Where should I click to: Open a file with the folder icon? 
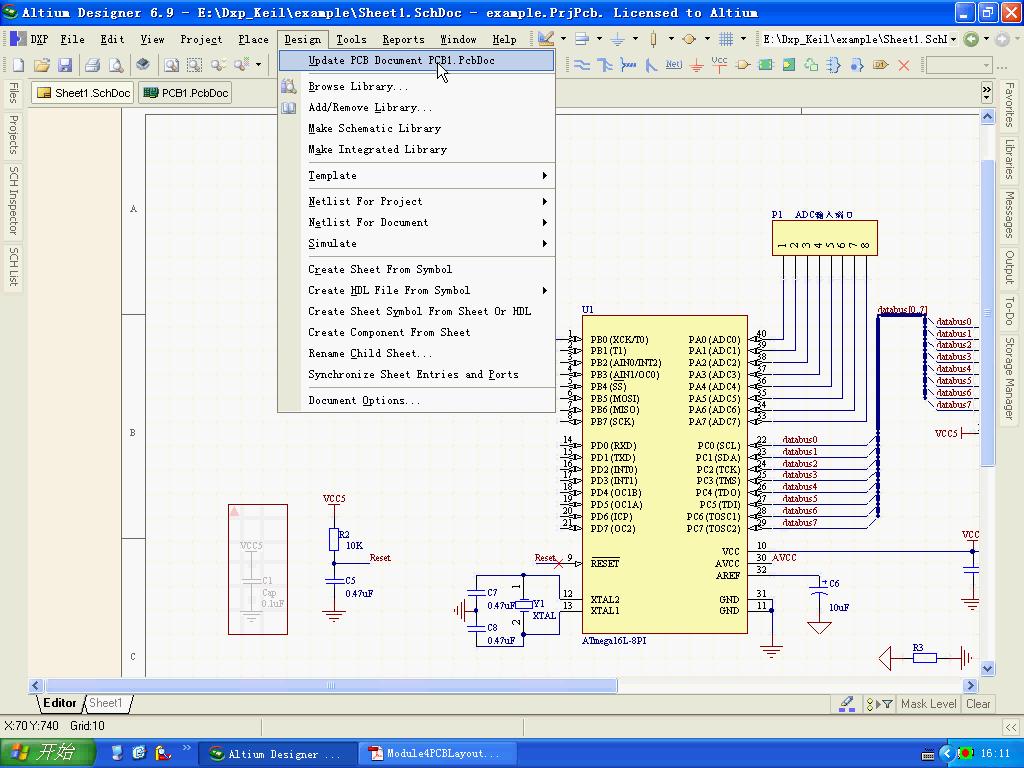click(x=42, y=65)
